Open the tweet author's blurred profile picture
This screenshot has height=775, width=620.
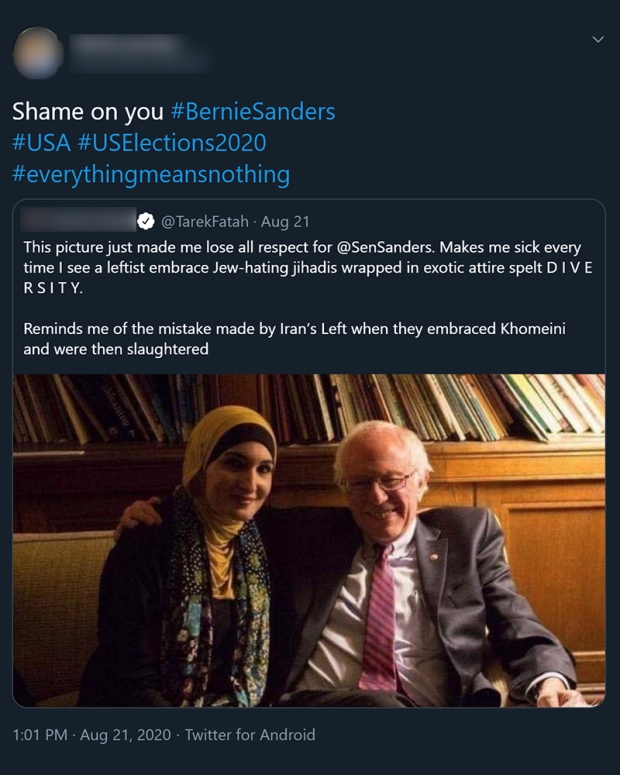38,53
